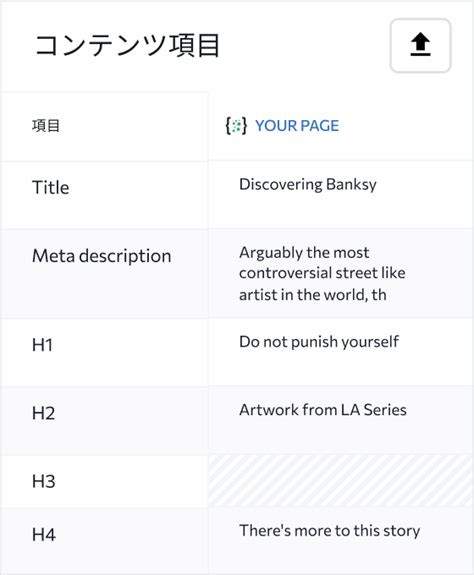Viewport: 474px width, 575px height.
Task: Select the コンテンツ項目 heading
Action: [127, 45]
